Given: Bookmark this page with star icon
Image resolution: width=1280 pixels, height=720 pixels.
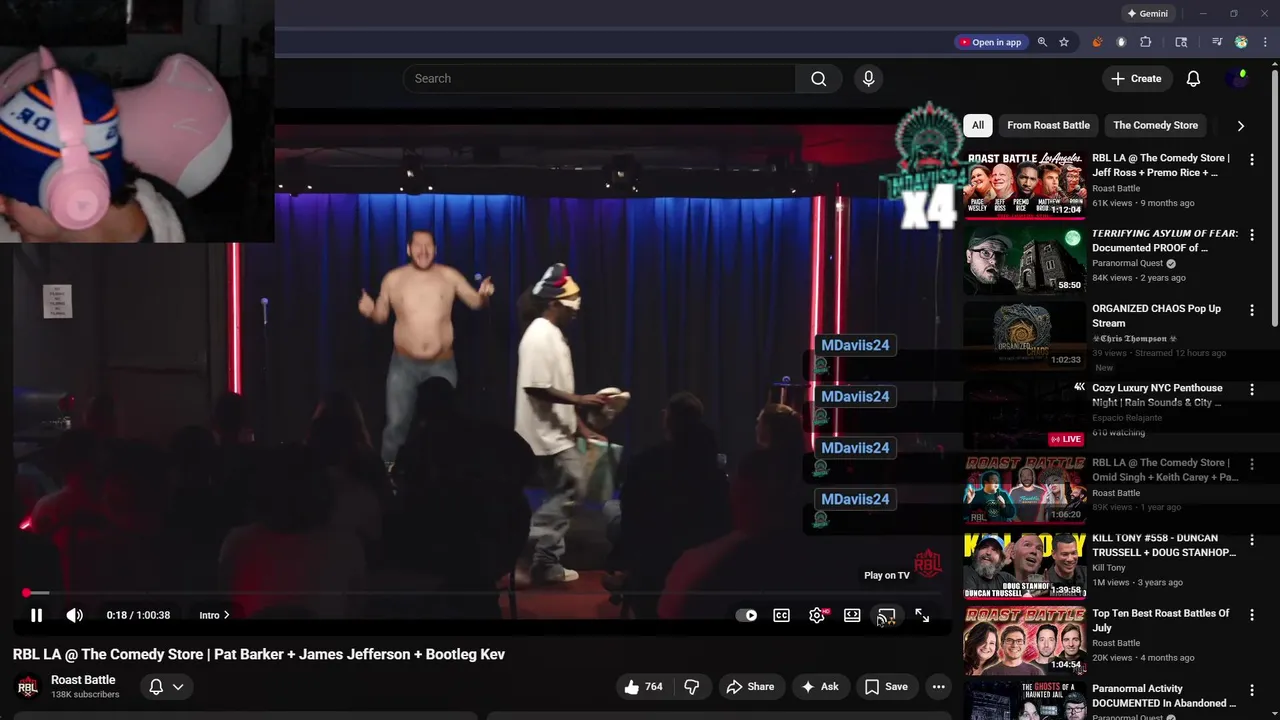Looking at the screenshot, I should tap(1064, 42).
